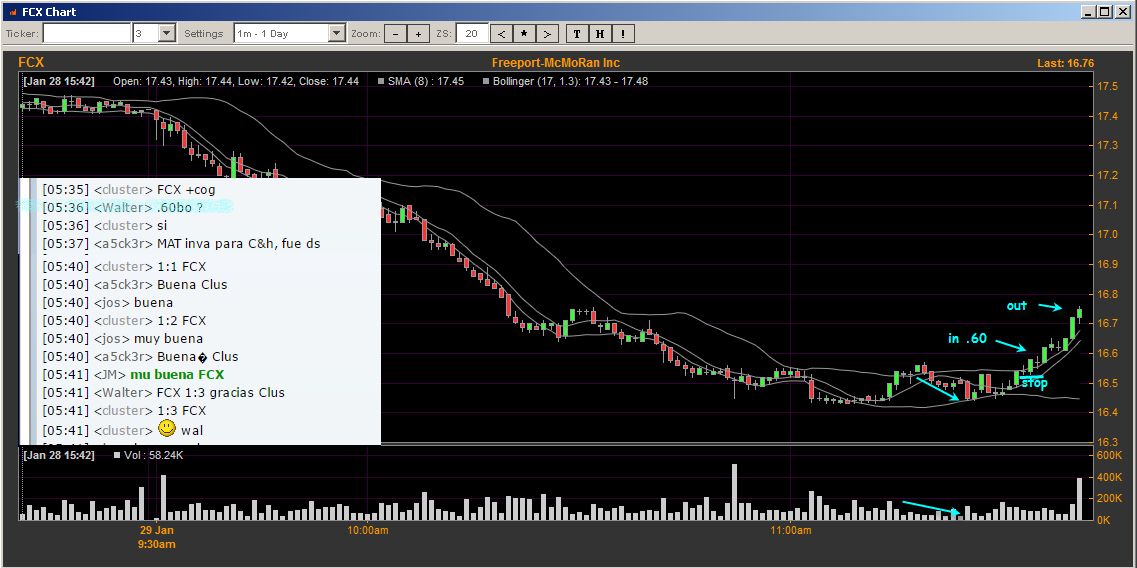Click the Last: 16.76 price label
This screenshot has height=568, width=1137.
1065,64
